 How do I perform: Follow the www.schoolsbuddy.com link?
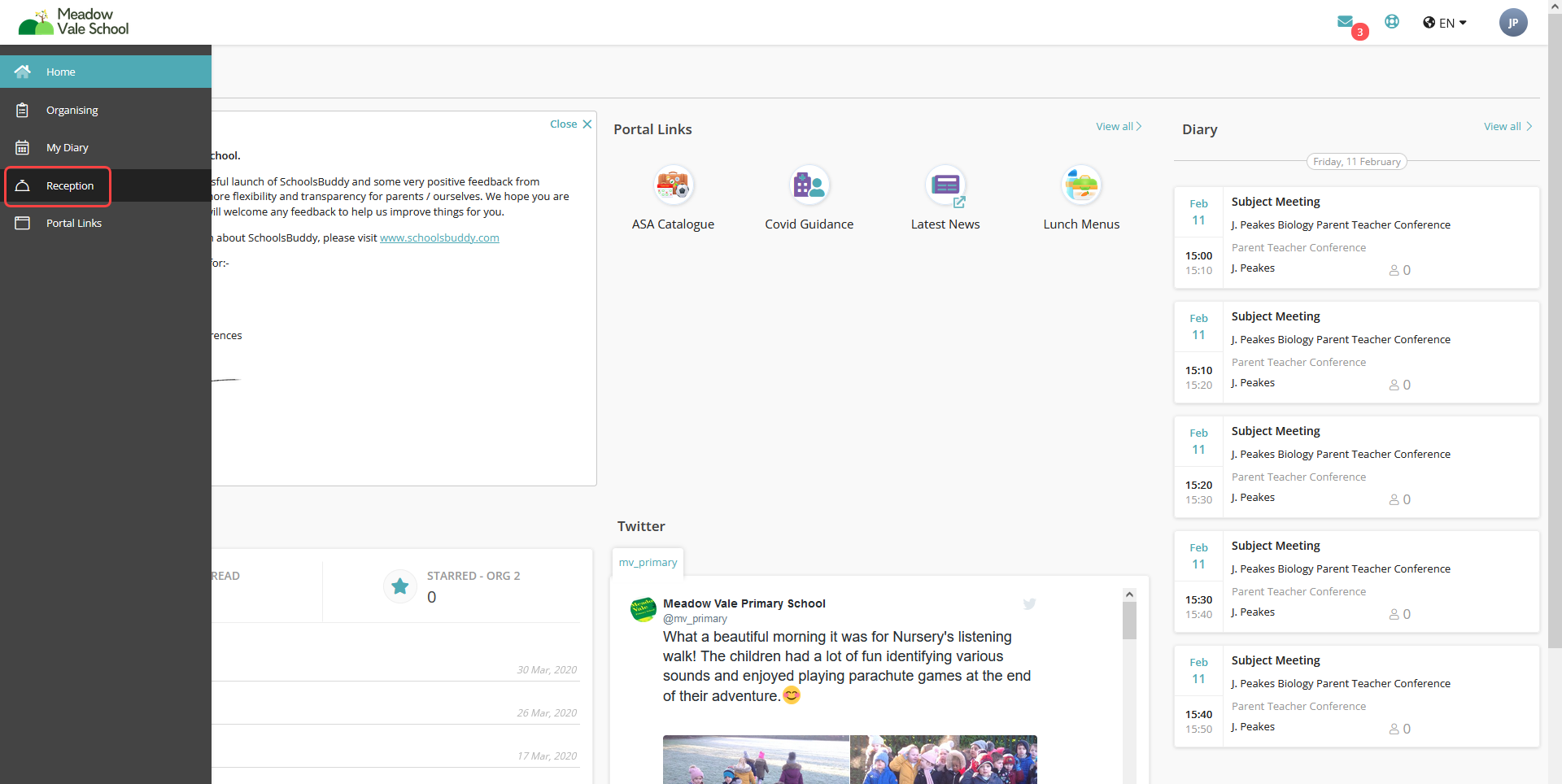[439, 237]
